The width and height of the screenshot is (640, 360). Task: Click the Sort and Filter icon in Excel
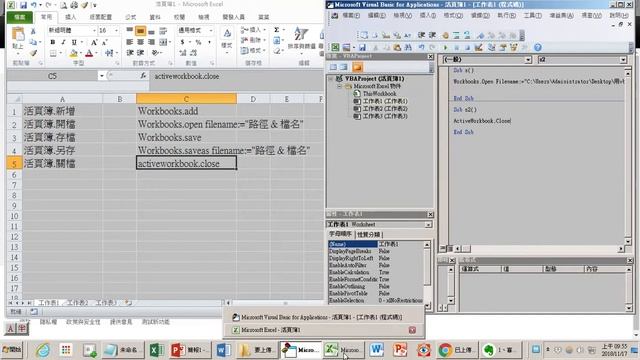[x=301, y=34]
